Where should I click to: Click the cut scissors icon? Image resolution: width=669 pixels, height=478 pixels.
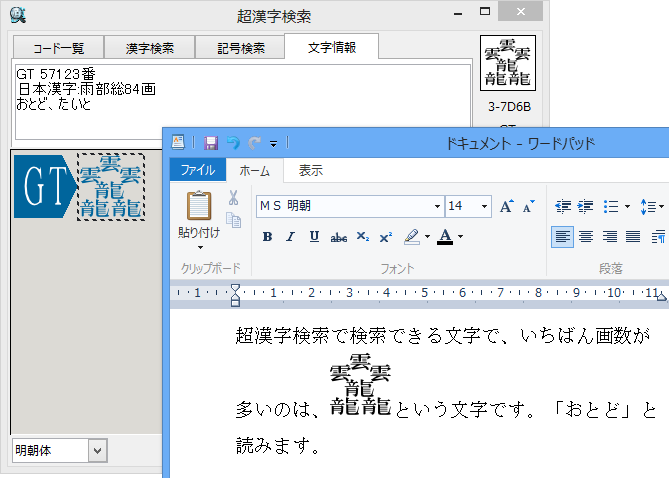(233, 198)
